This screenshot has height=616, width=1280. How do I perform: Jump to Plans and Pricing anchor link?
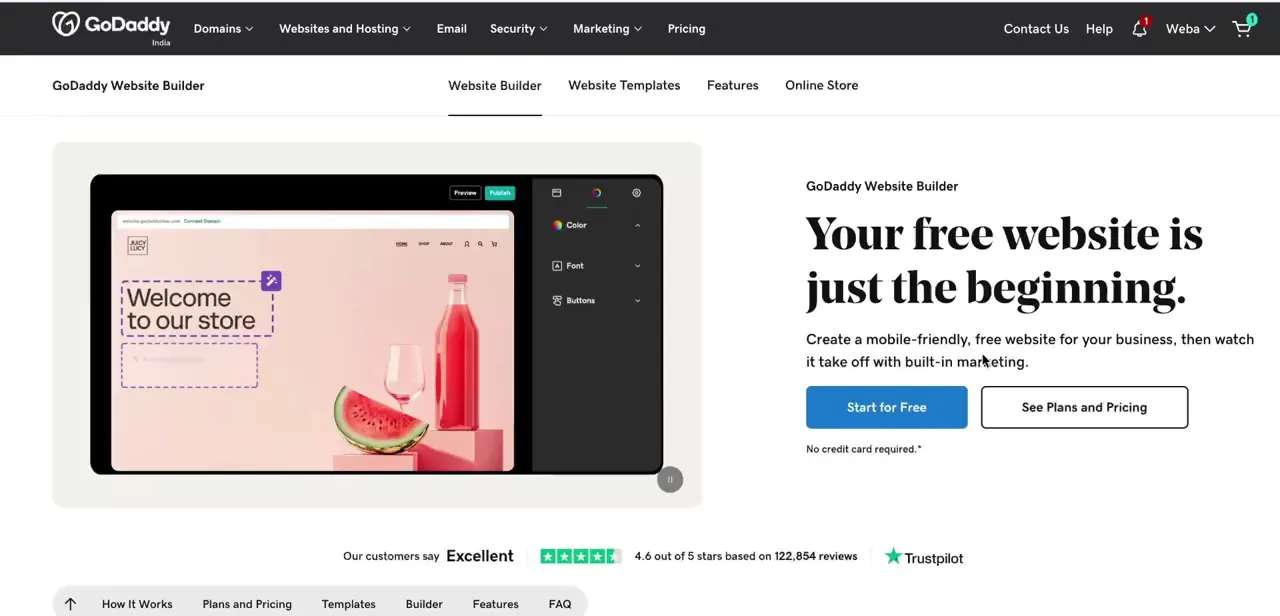(247, 604)
